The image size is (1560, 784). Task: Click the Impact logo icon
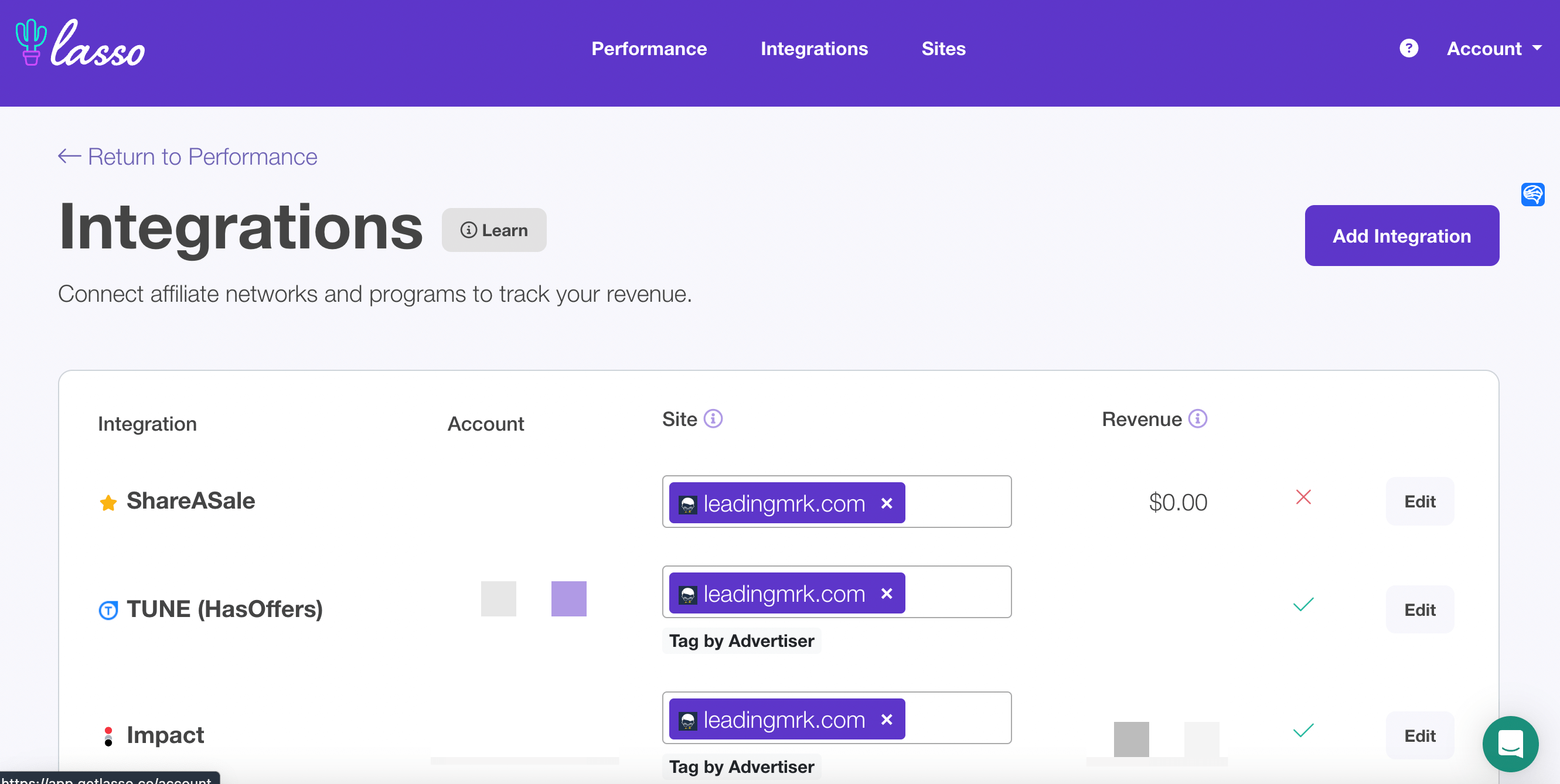coord(108,735)
